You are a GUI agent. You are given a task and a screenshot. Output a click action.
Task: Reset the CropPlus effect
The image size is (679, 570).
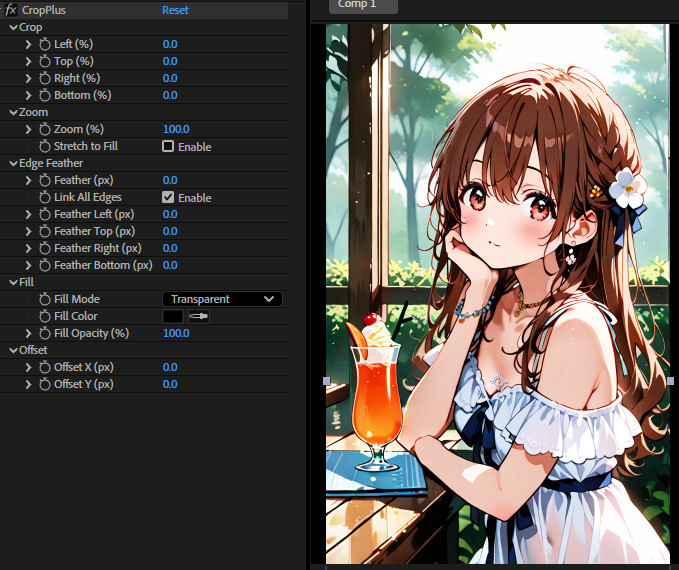pyautogui.click(x=175, y=10)
